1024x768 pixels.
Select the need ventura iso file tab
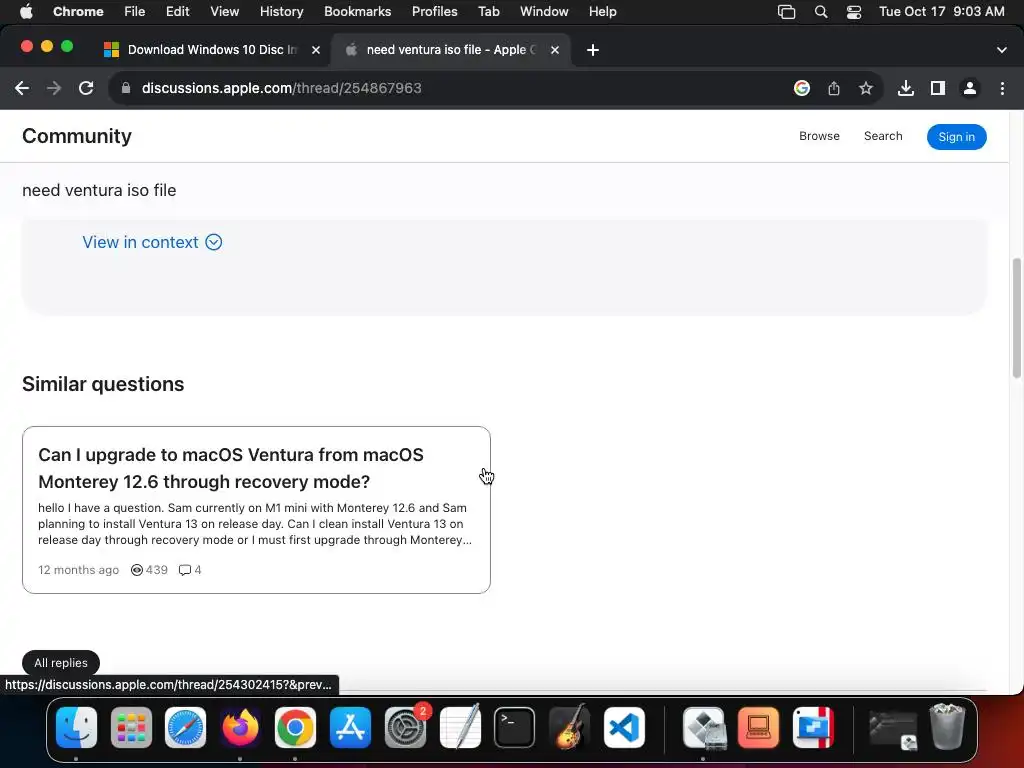tap(451, 50)
